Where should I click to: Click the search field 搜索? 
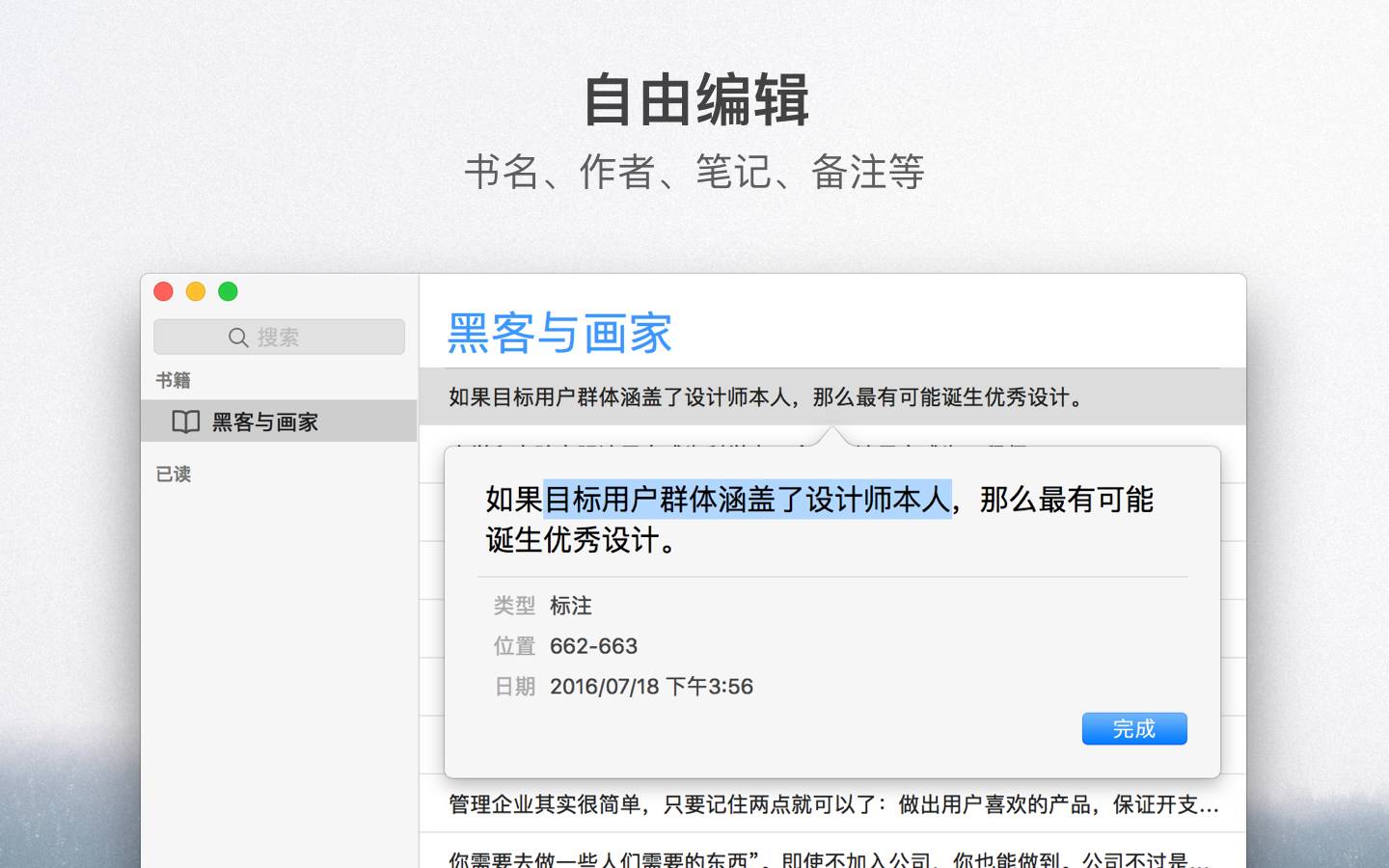point(279,337)
